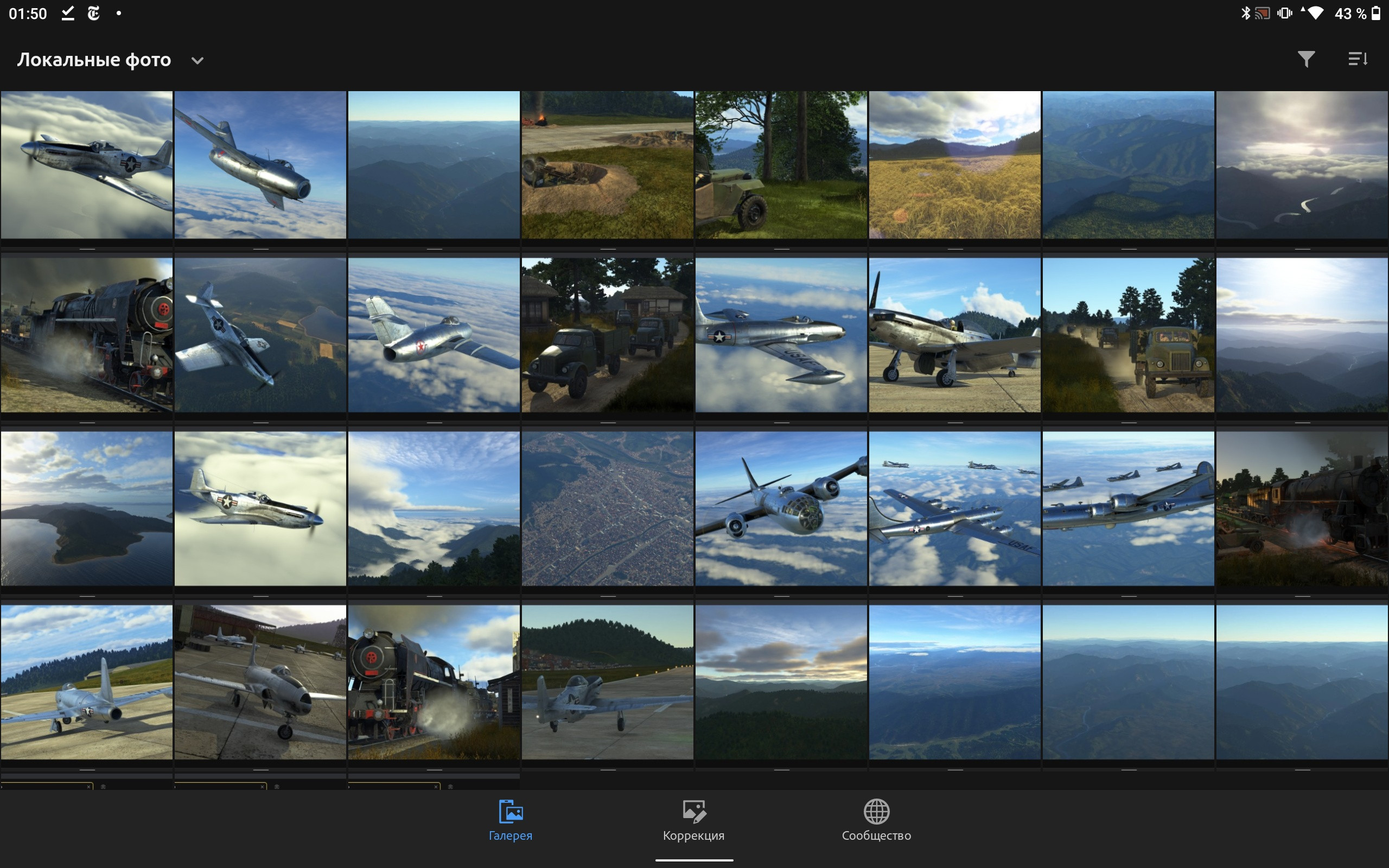Open the Коррекция edit icon
The height and width of the screenshot is (868, 1389).
[x=694, y=811]
